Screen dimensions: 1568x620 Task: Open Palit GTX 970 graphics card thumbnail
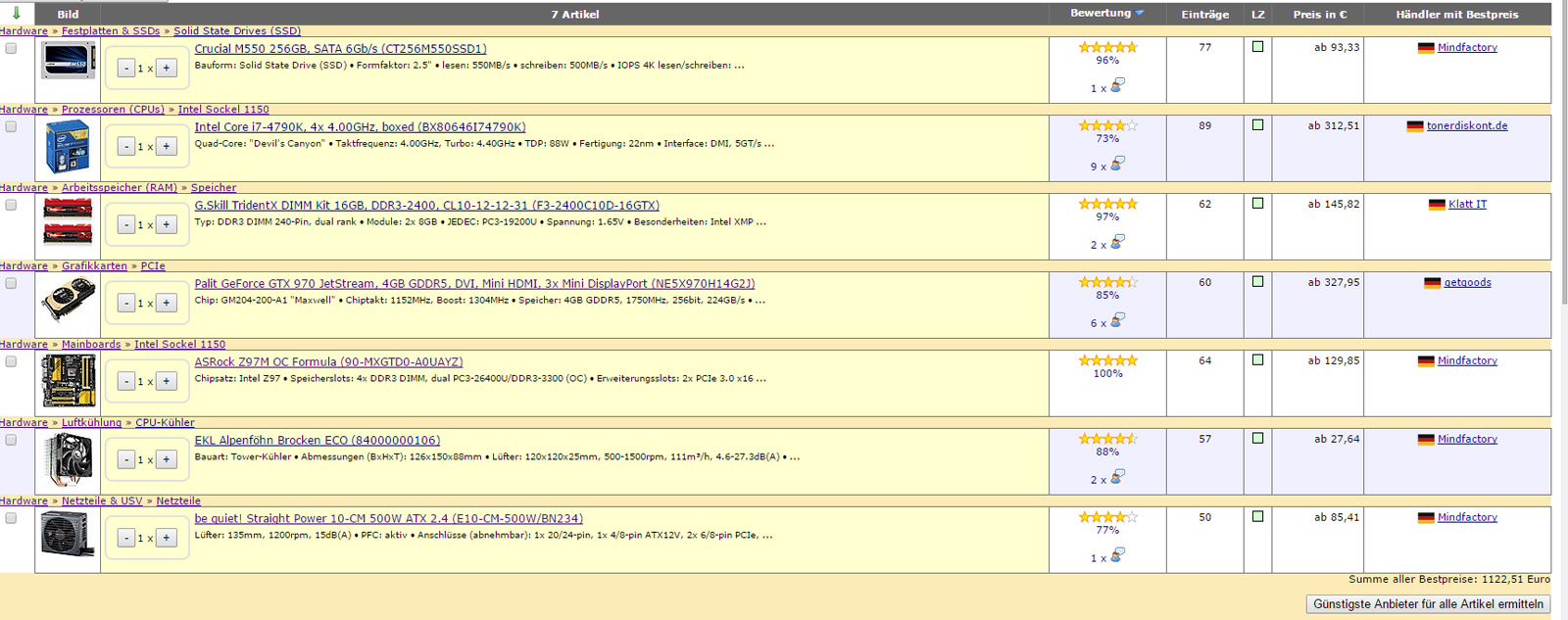coord(69,299)
